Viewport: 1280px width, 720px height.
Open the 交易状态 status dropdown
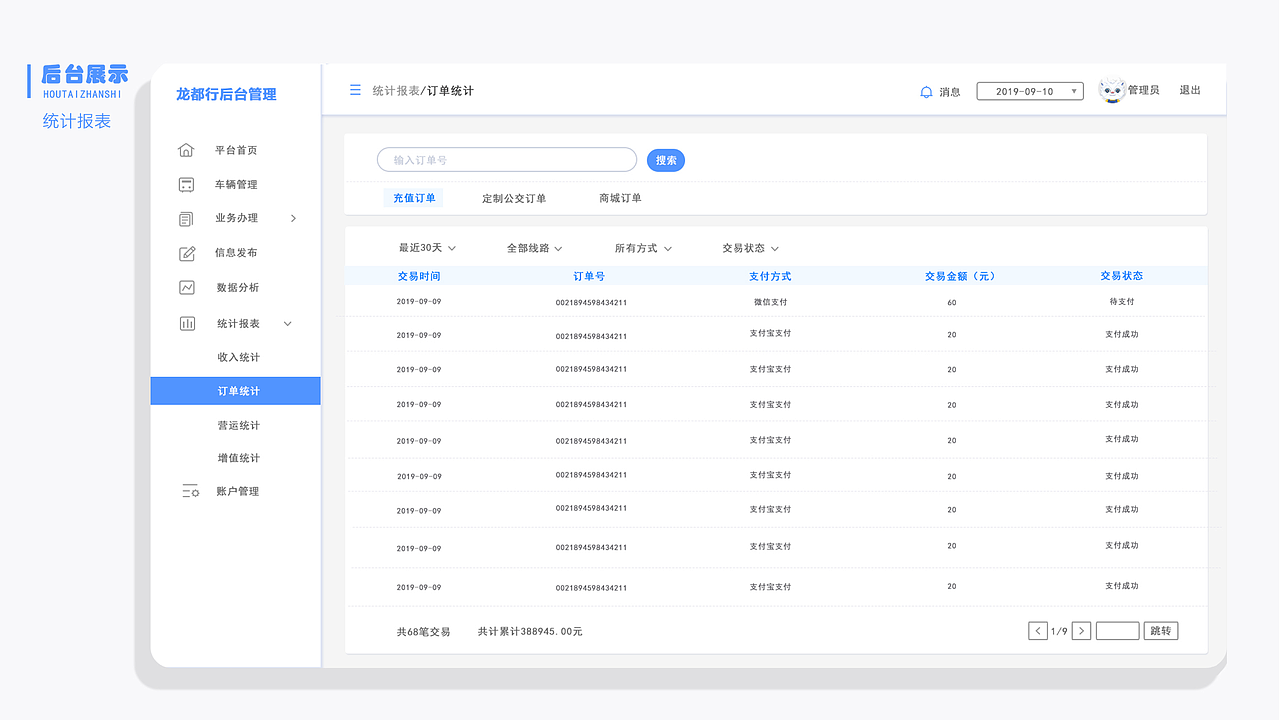749,247
